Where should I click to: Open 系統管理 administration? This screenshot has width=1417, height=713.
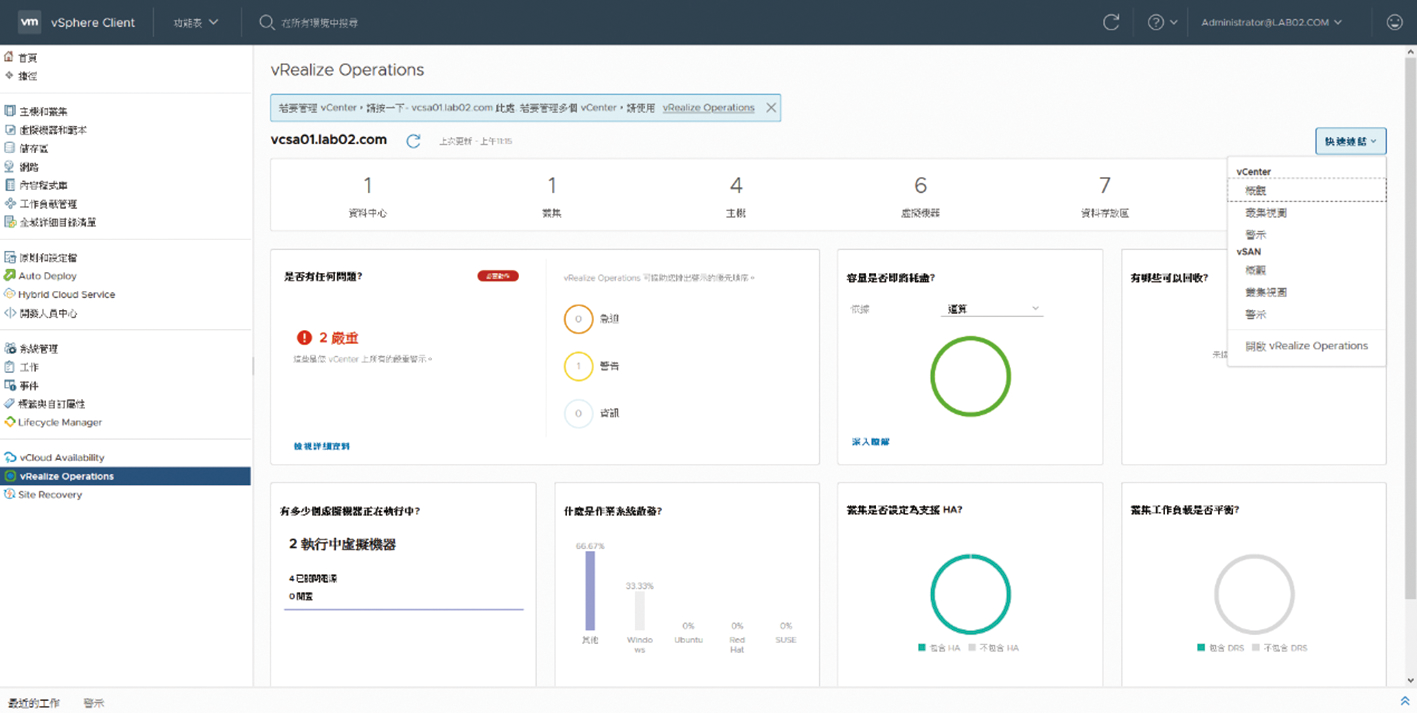pyautogui.click(x=31, y=349)
